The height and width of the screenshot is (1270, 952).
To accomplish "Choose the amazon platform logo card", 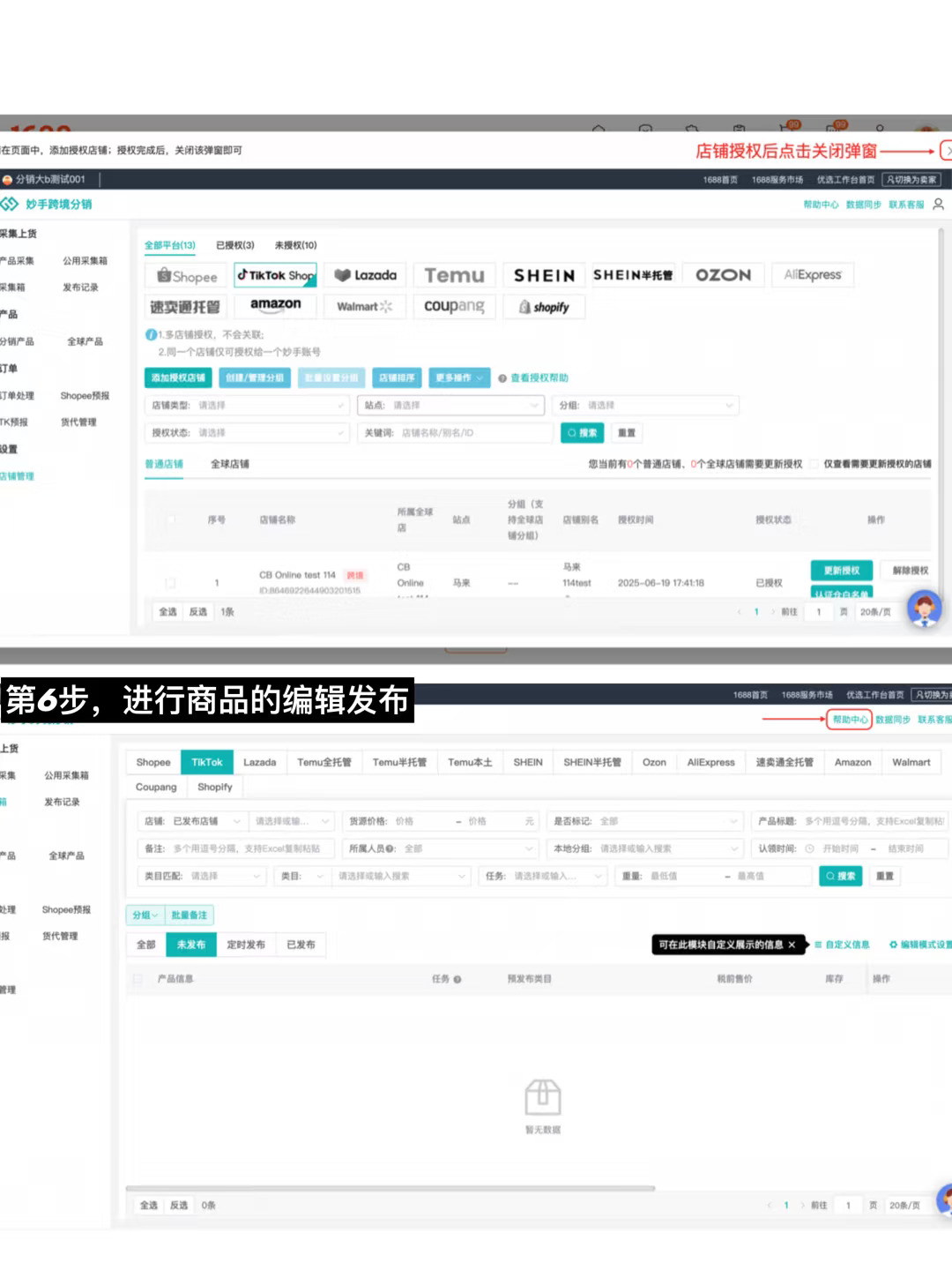I will pos(276,306).
